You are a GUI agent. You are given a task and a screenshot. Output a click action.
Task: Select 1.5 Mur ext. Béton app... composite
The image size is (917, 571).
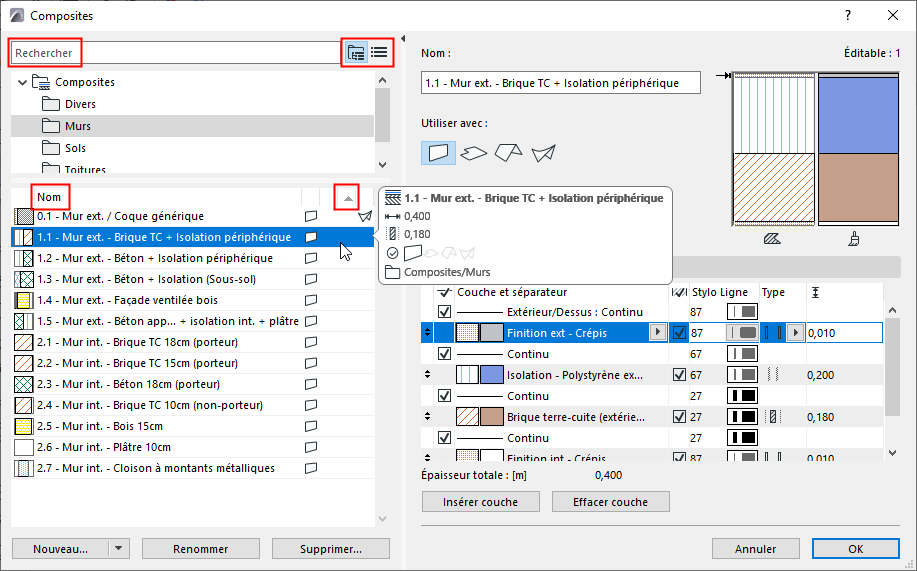[193, 321]
